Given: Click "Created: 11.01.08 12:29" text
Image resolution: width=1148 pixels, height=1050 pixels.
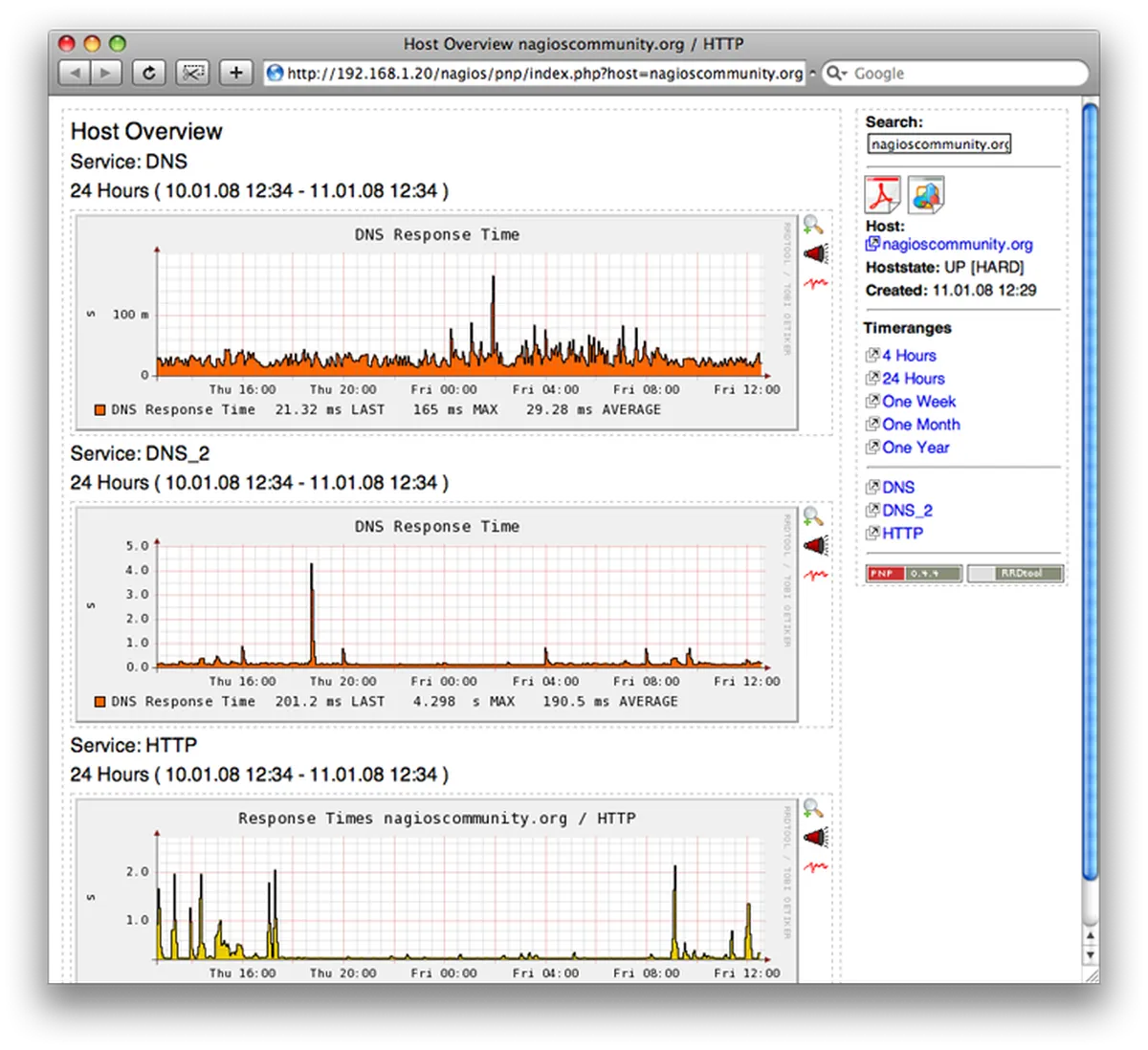Looking at the screenshot, I should tap(951, 291).
